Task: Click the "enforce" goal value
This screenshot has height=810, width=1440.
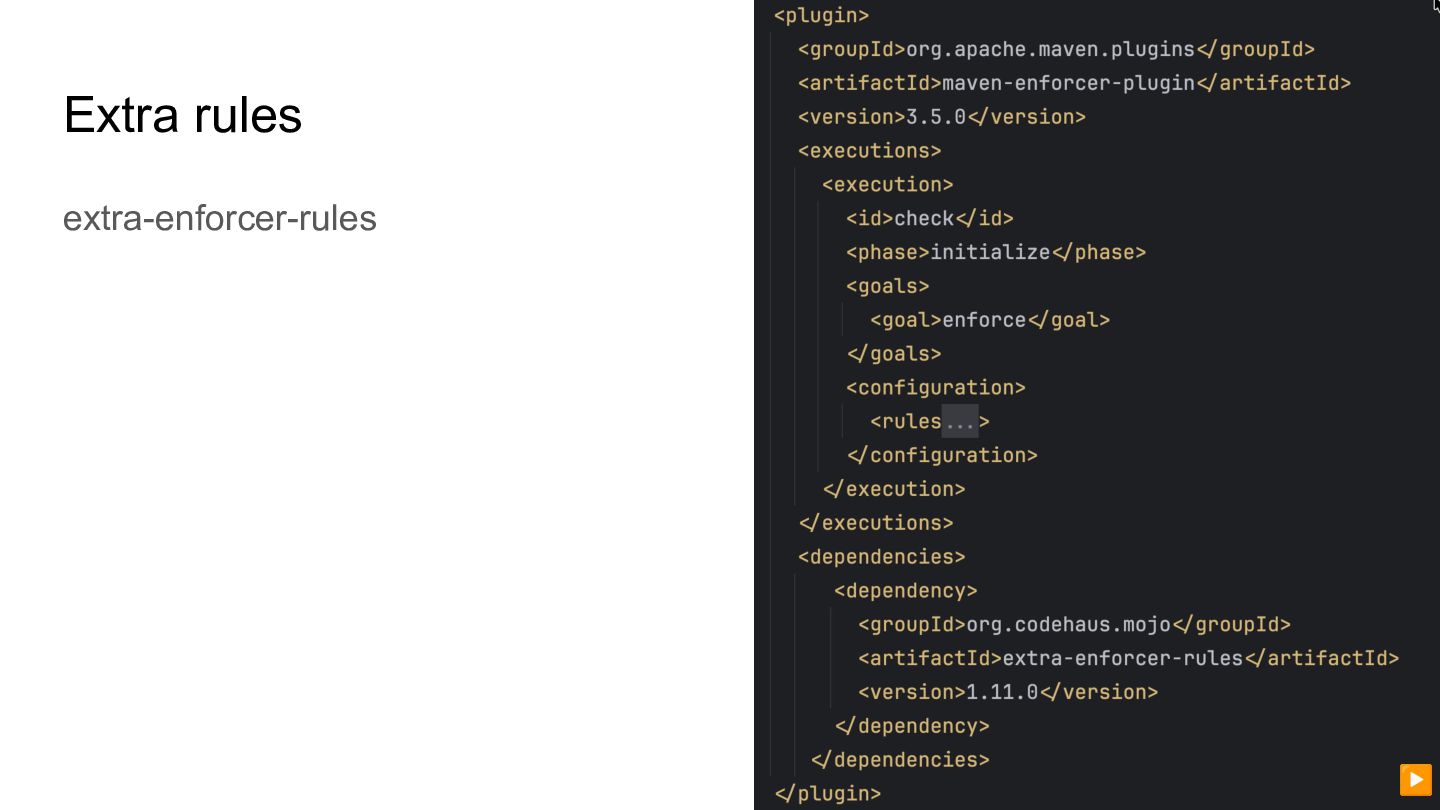Action: [984, 320]
